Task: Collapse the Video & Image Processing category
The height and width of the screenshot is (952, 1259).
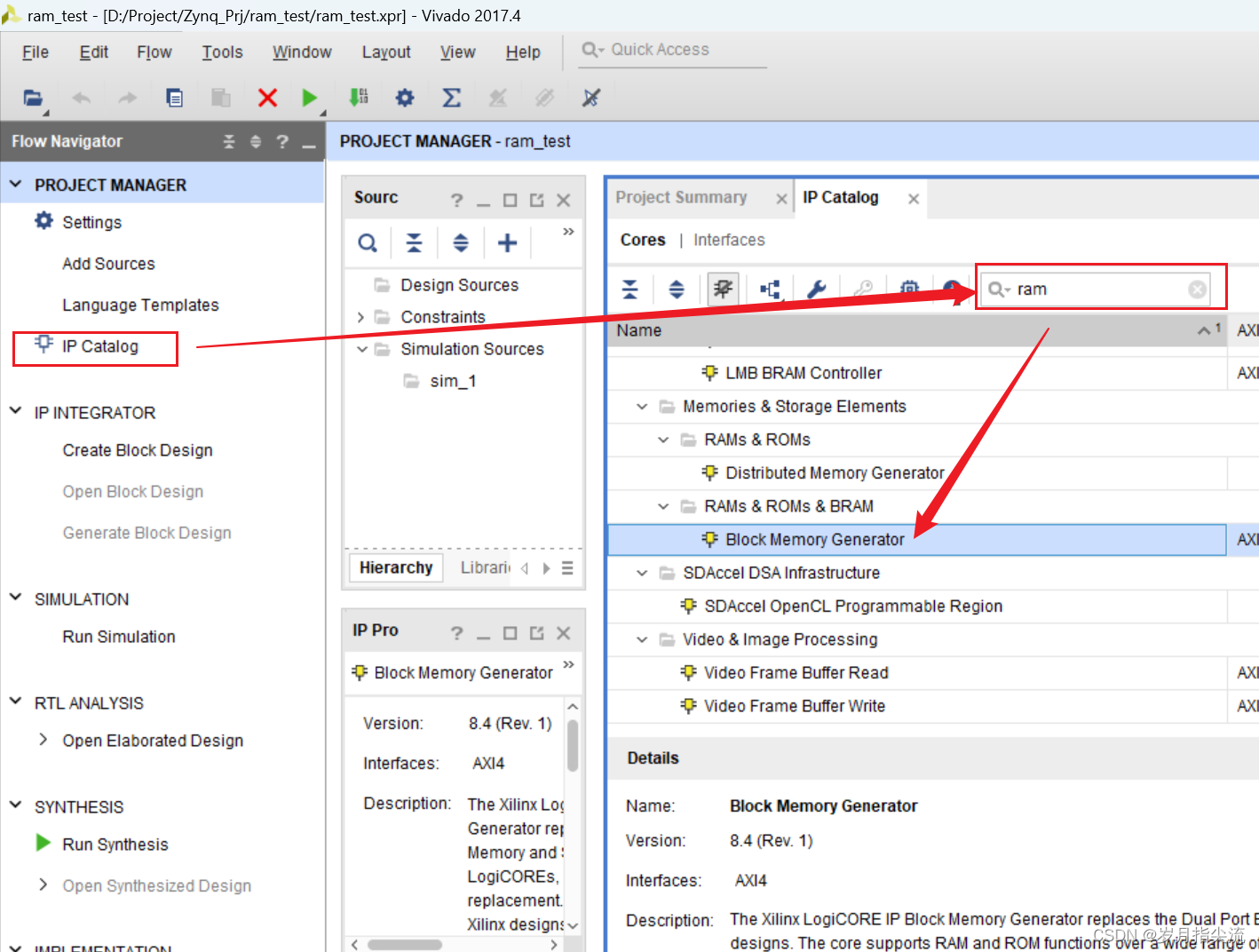Action: click(x=642, y=639)
